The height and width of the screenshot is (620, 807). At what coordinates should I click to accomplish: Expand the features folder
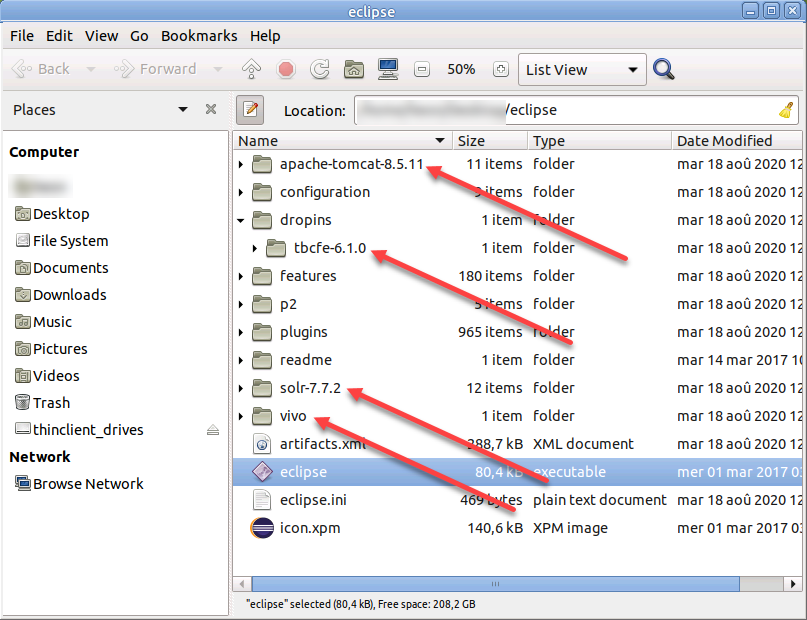pos(241,276)
